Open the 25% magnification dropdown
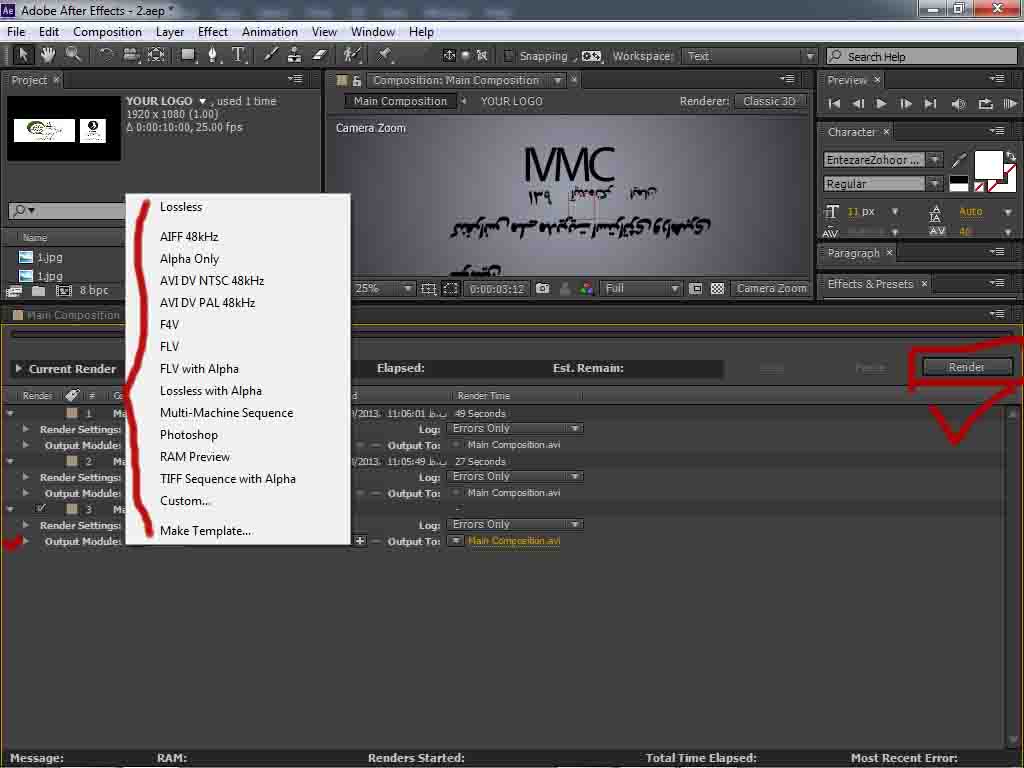 coord(383,288)
